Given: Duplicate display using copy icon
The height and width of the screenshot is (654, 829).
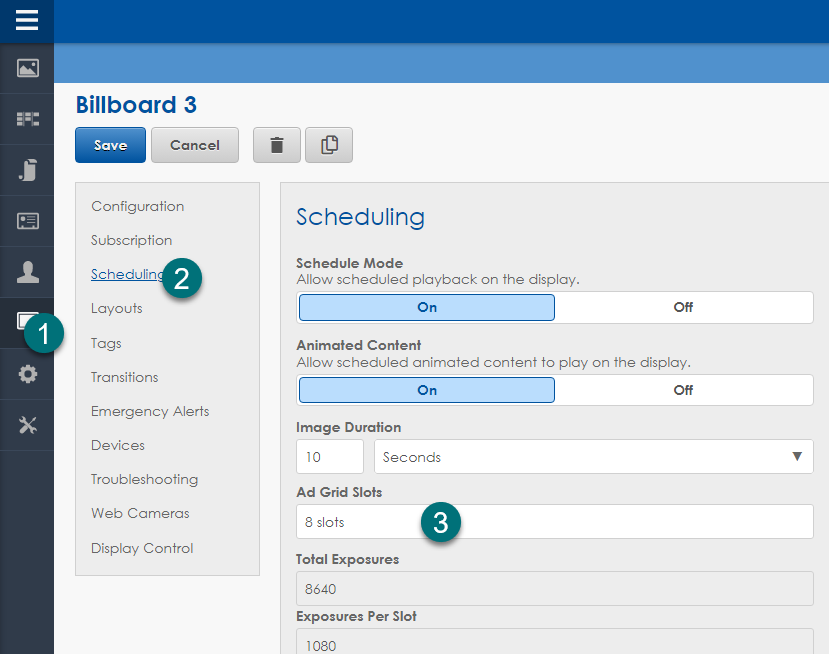Looking at the screenshot, I should pos(329,145).
